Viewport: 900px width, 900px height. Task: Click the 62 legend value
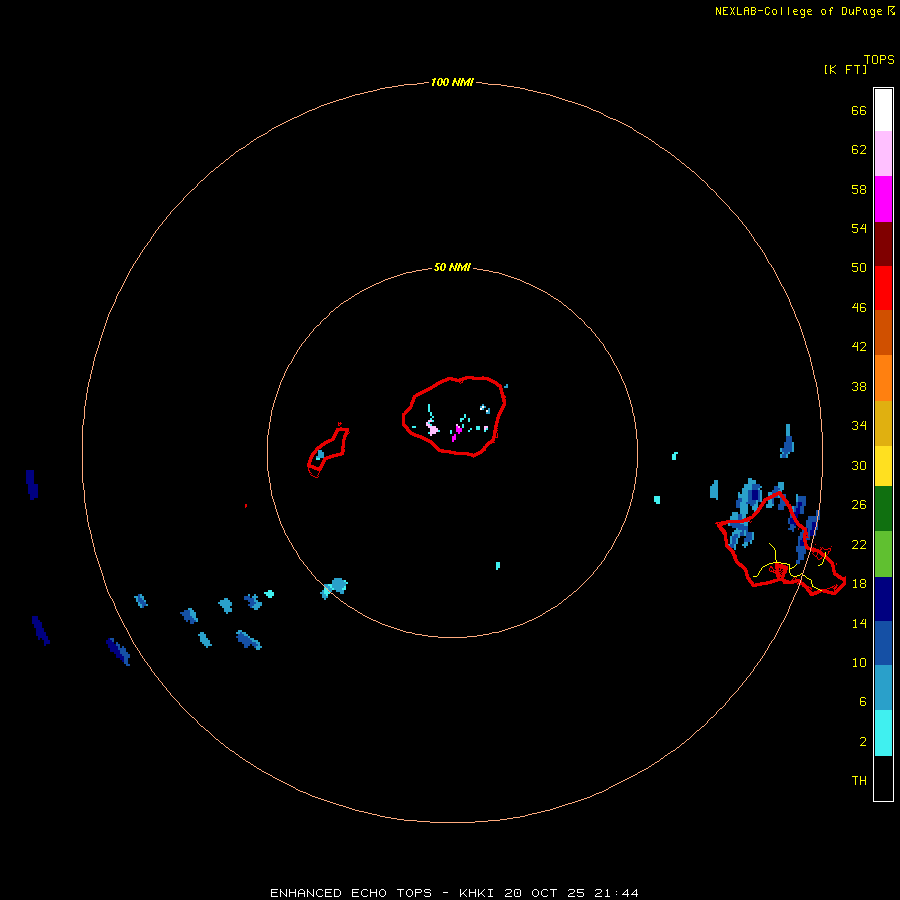(x=859, y=149)
